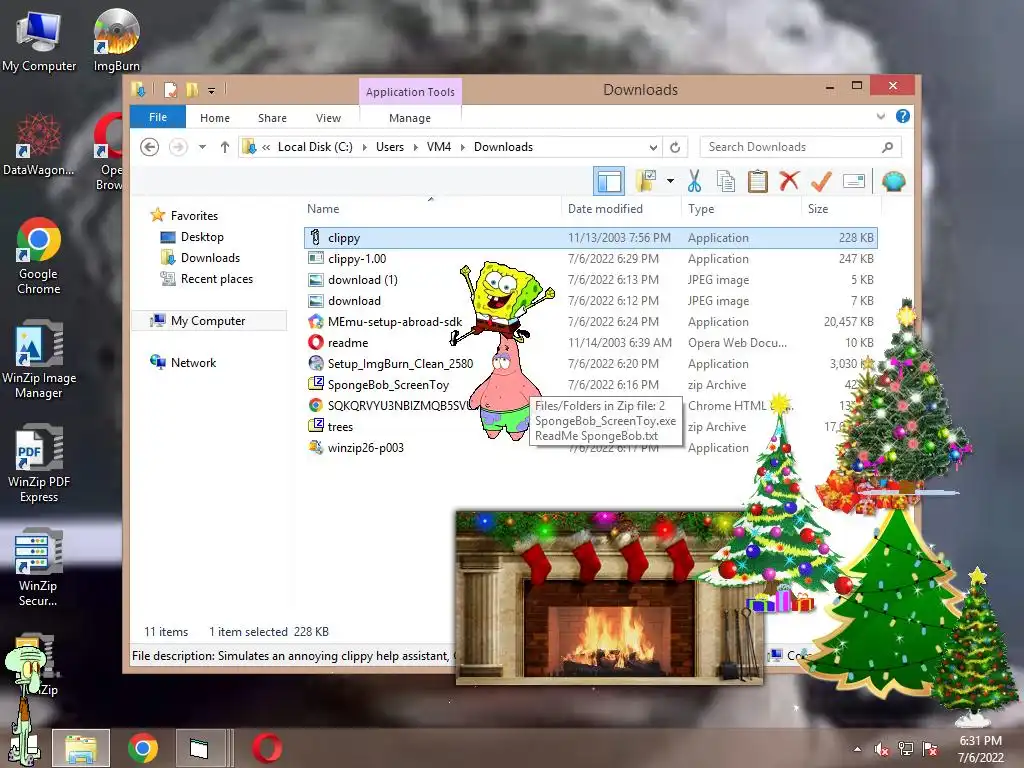Click the Application Tools contextual tab

click(410, 92)
